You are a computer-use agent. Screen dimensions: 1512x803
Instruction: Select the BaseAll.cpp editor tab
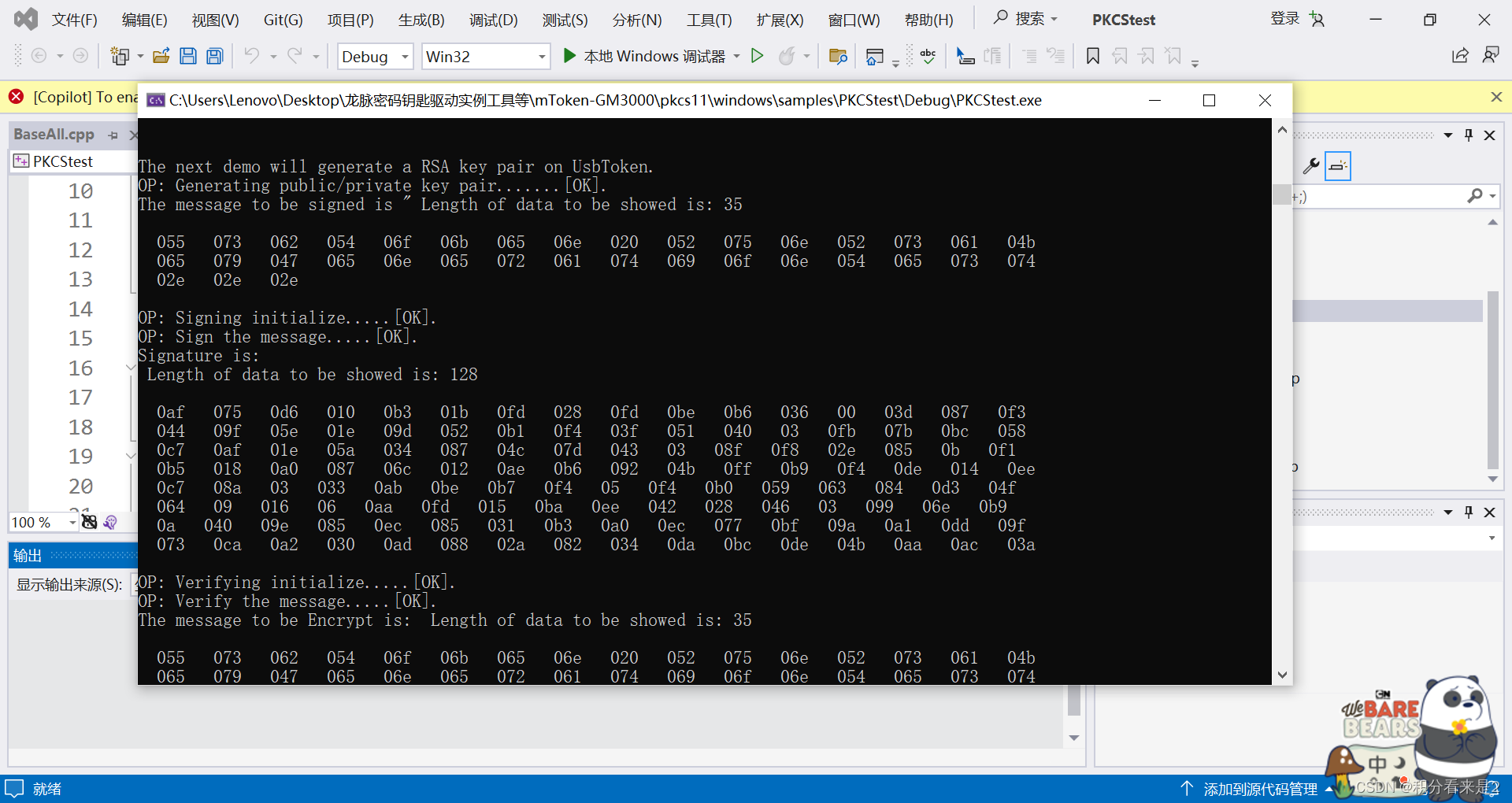(54, 135)
